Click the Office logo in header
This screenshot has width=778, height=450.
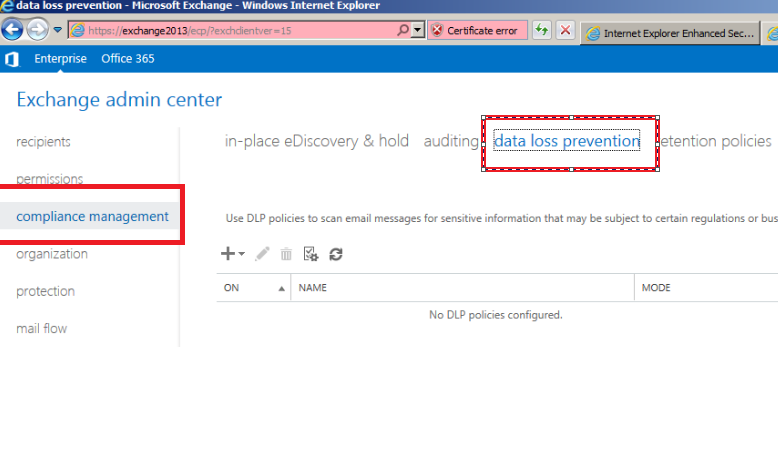[12, 59]
